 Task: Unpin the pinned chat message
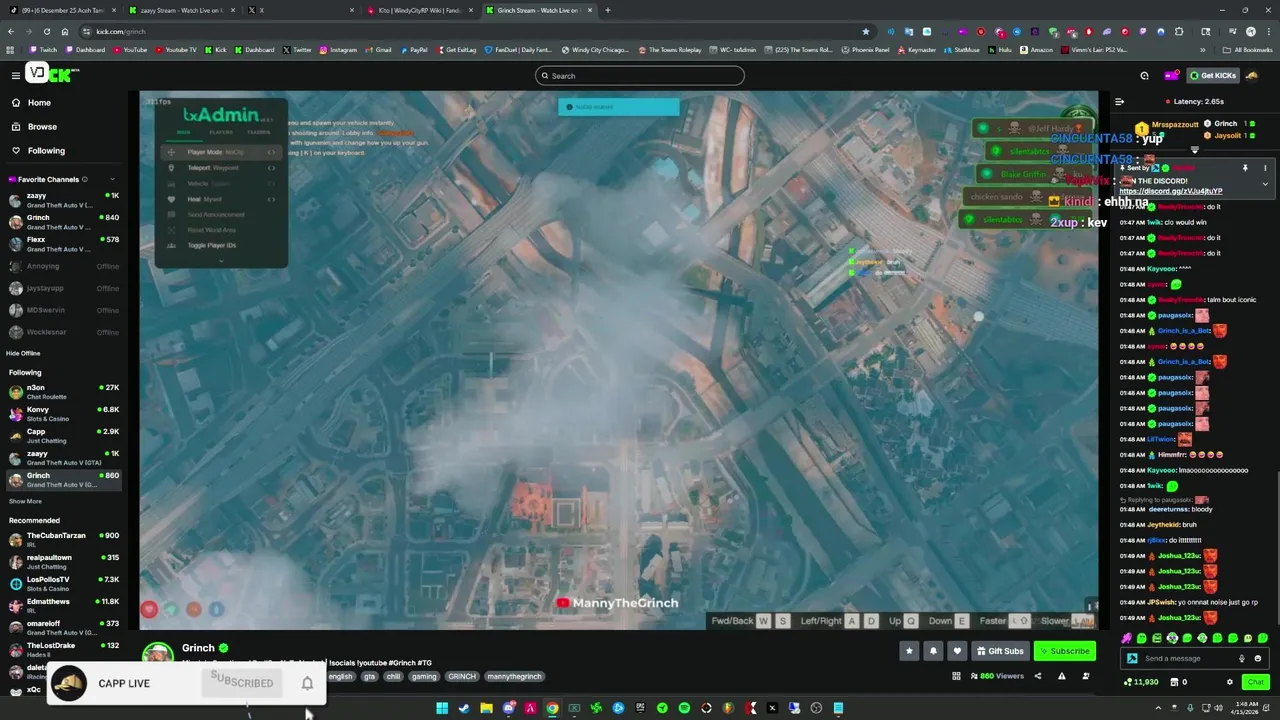[x=1245, y=168]
